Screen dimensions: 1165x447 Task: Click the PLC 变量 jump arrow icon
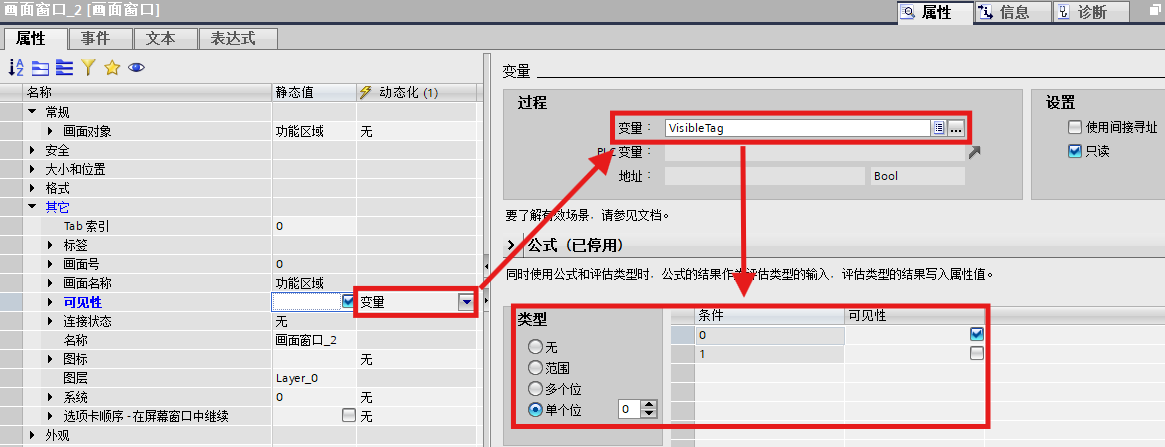(974, 152)
